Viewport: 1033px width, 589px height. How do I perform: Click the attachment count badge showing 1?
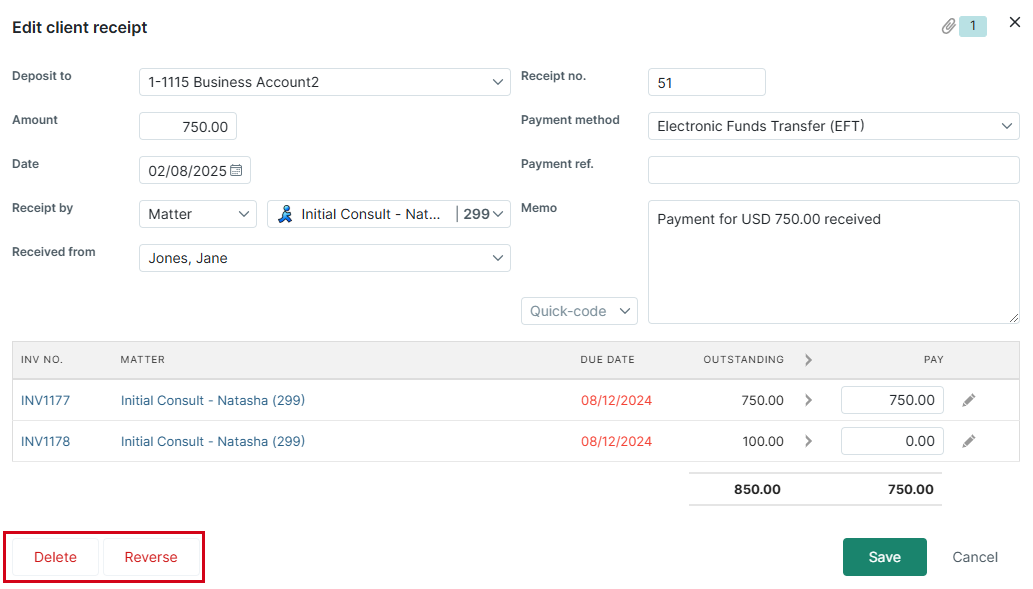tap(972, 26)
